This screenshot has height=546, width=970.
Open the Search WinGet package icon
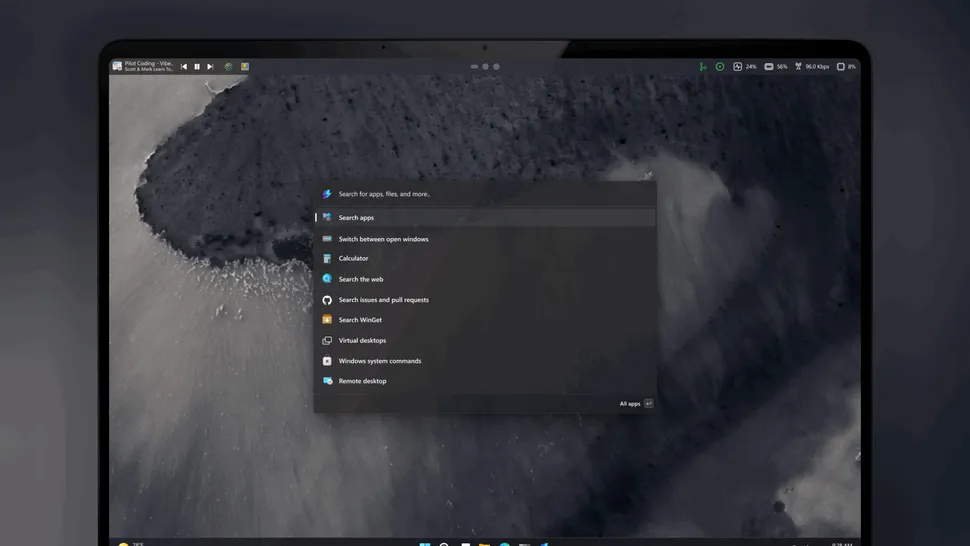coord(327,320)
